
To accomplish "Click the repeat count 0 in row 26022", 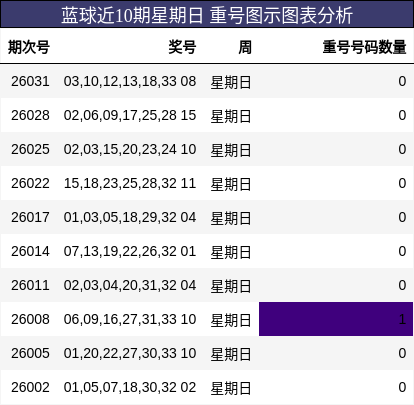I will click(402, 183).
